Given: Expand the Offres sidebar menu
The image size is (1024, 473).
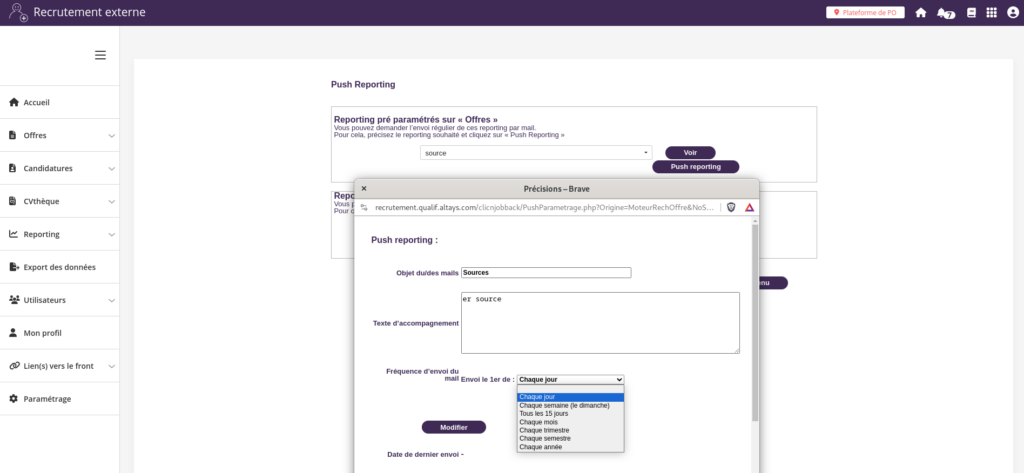Looking at the screenshot, I should point(60,135).
